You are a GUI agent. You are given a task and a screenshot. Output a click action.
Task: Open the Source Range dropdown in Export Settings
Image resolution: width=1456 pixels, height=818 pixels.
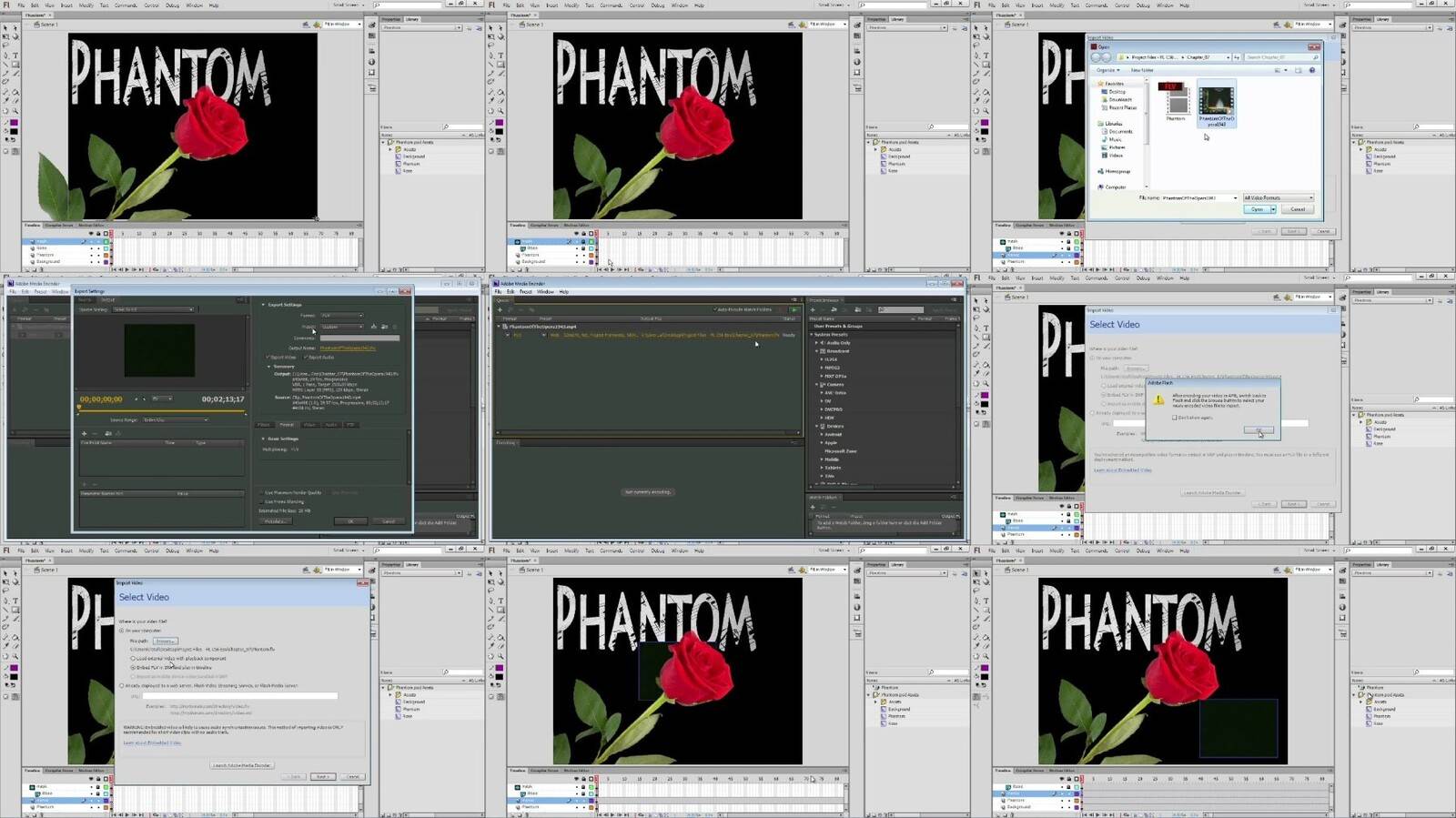click(175, 419)
